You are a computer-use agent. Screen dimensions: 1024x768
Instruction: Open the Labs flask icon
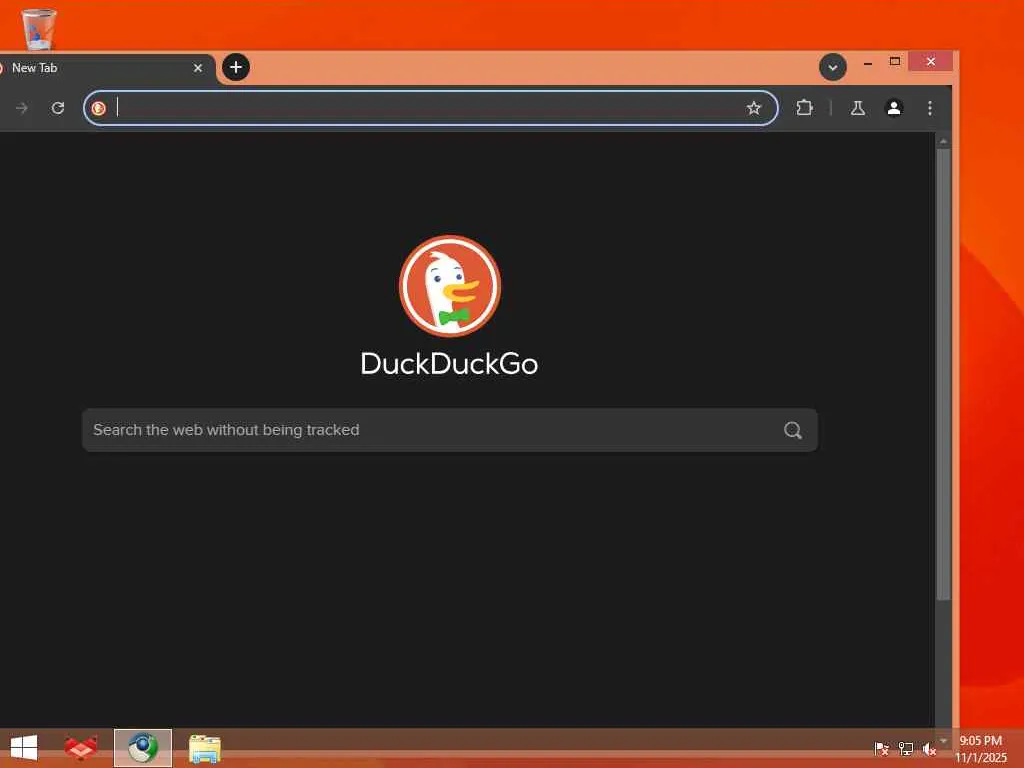click(x=857, y=108)
